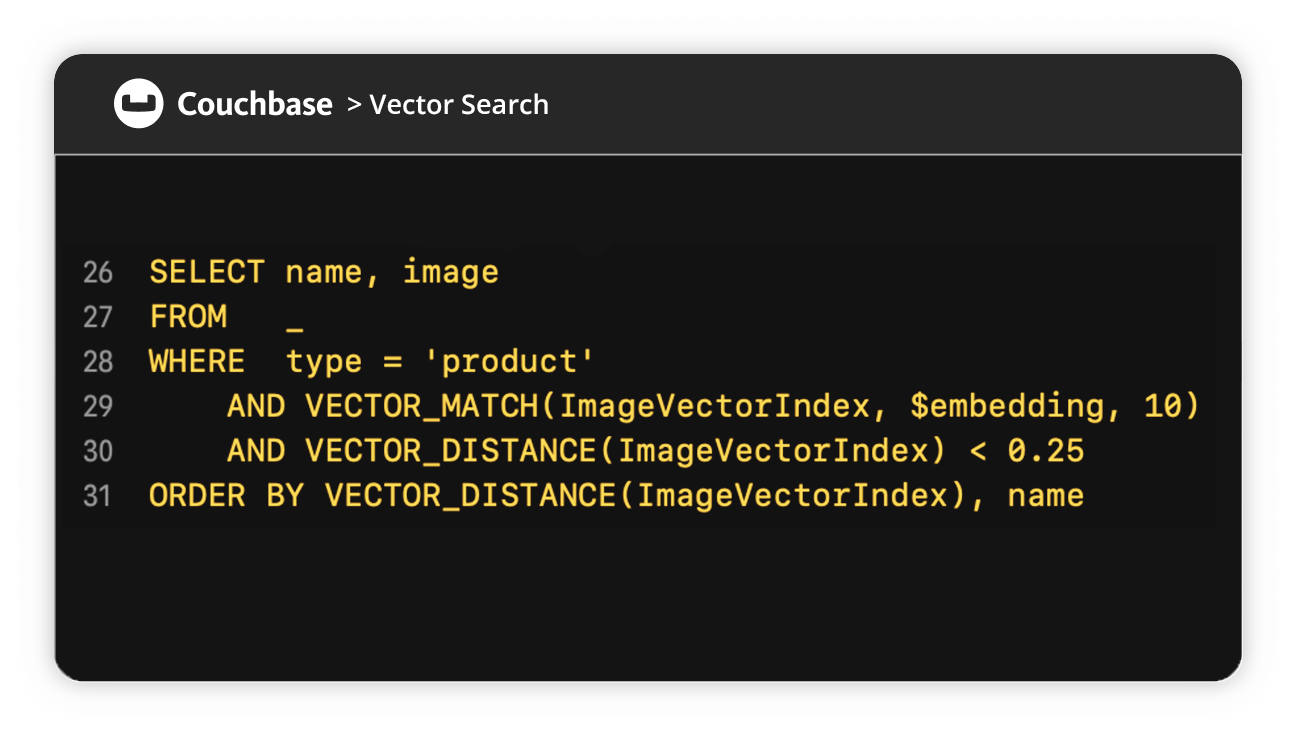Click the breadcrumb chevron separator
1294x733 pixels.
coord(354,104)
